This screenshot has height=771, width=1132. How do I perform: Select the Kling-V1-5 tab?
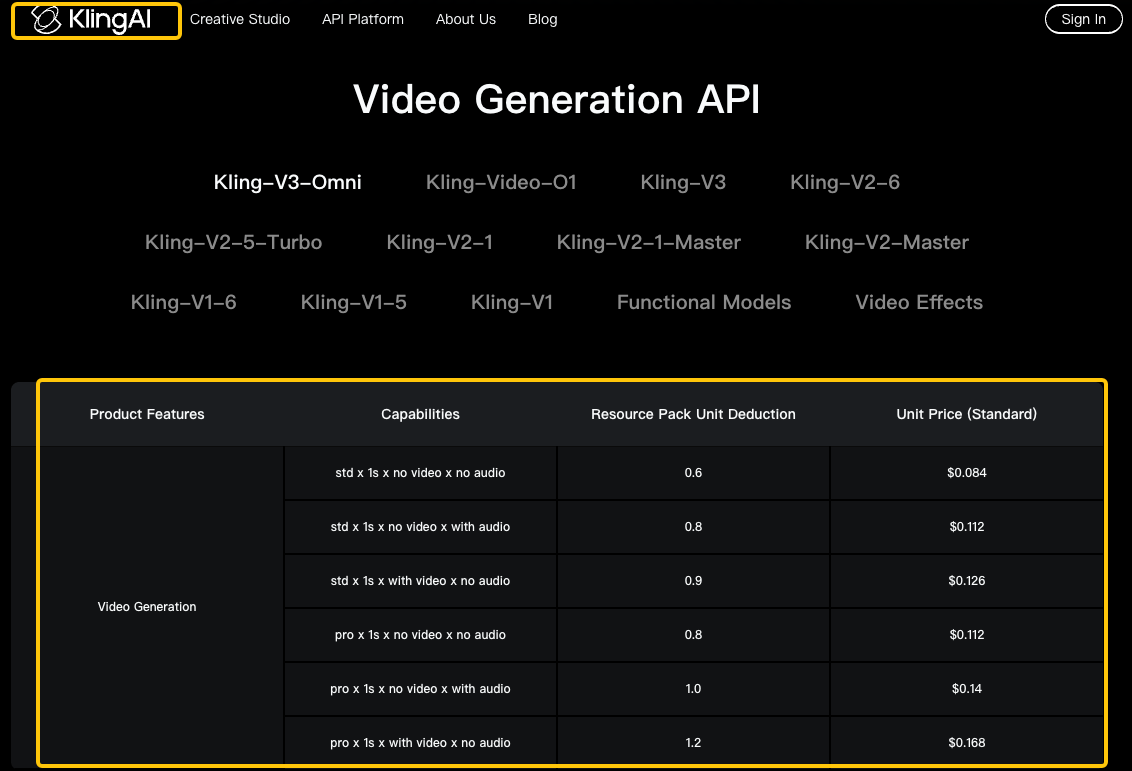pos(354,302)
